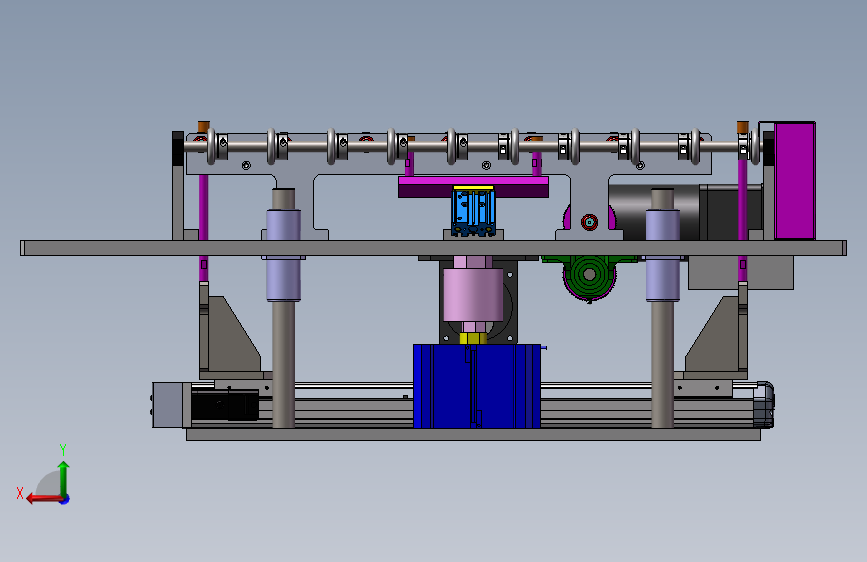867x562 pixels.
Task: Select the rounded right end cap of actuator
Action: (764, 404)
